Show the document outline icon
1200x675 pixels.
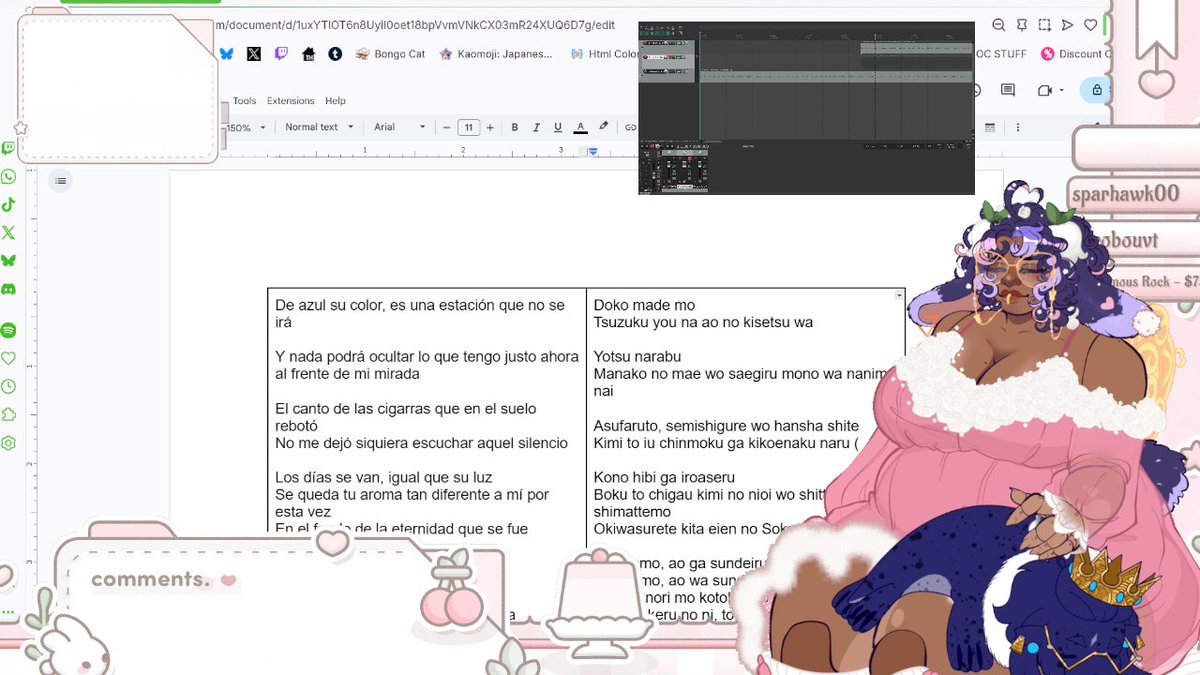(x=60, y=181)
